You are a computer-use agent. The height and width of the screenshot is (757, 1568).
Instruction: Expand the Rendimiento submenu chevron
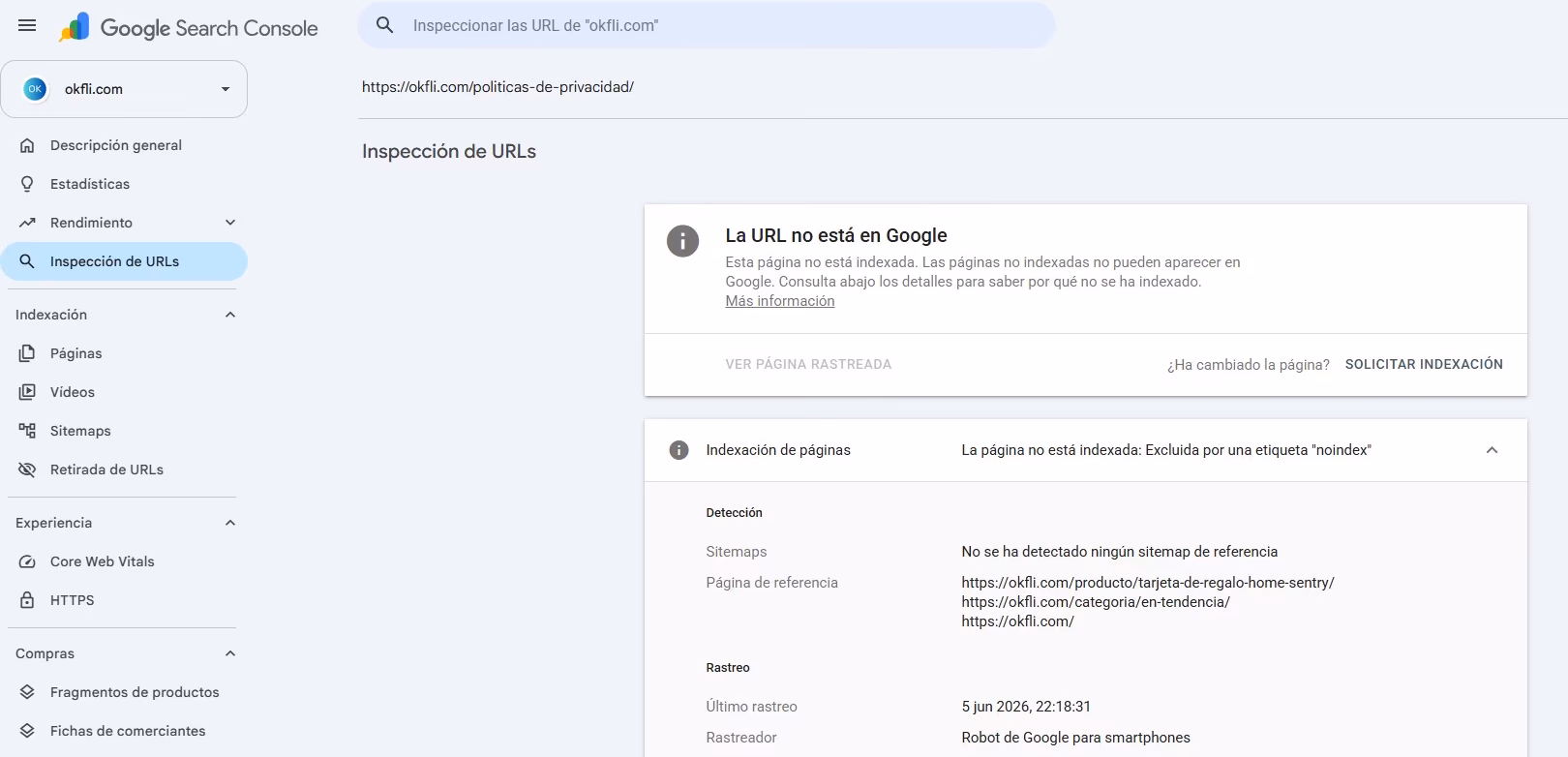pyautogui.click(x=230, y=223)
